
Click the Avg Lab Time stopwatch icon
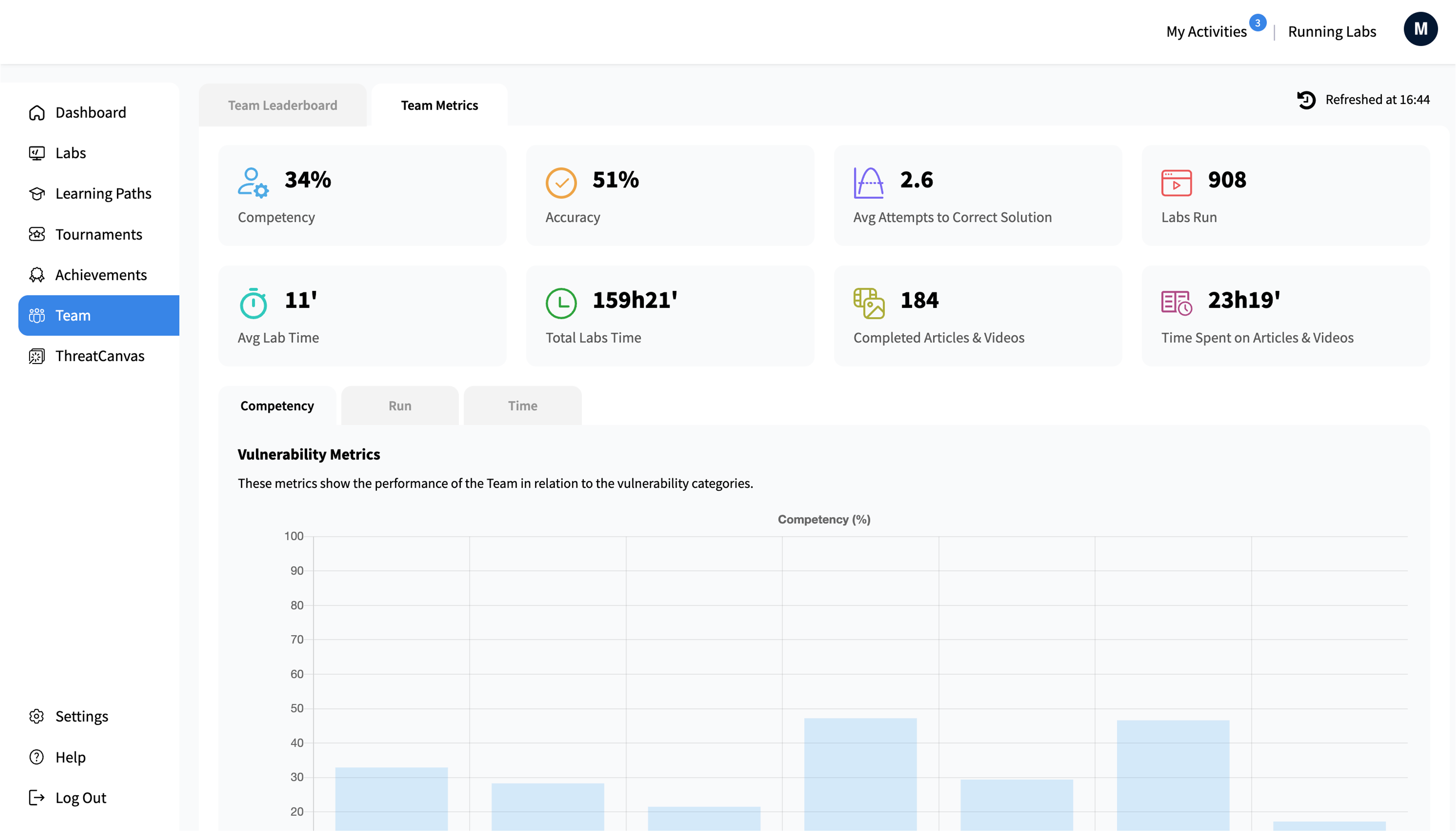pos(253,303)
